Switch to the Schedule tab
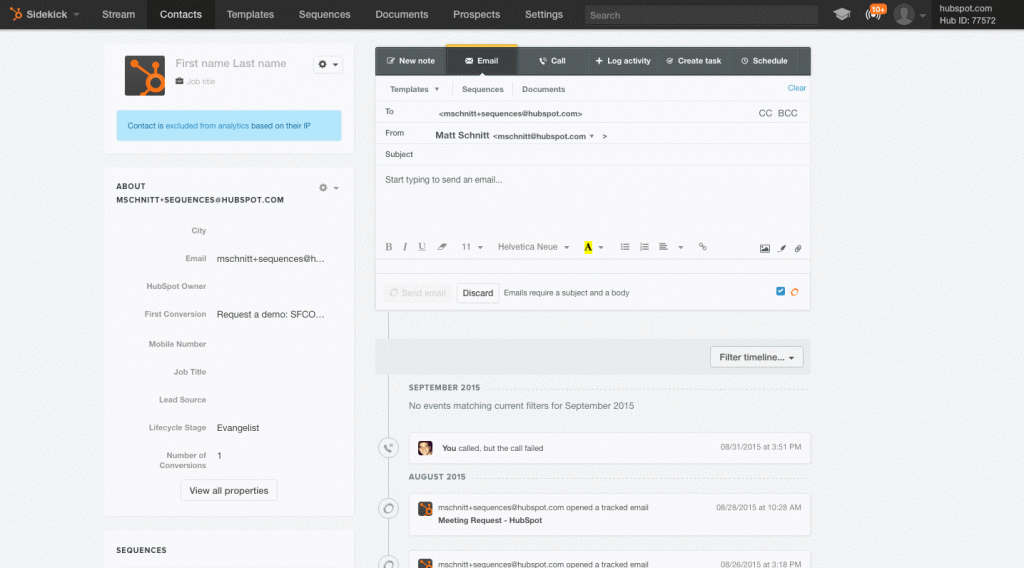The height and width of the screenshot is (568, 1024). (764, 61)
